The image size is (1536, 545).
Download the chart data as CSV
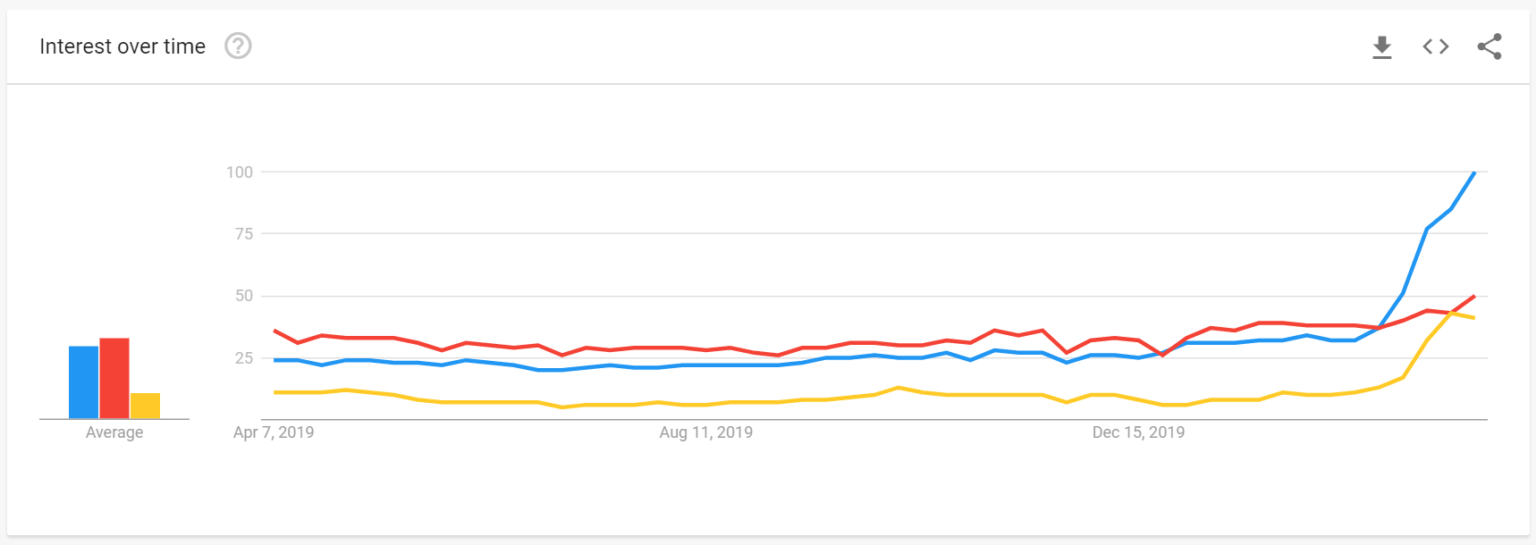click(x=1382, y=47)
